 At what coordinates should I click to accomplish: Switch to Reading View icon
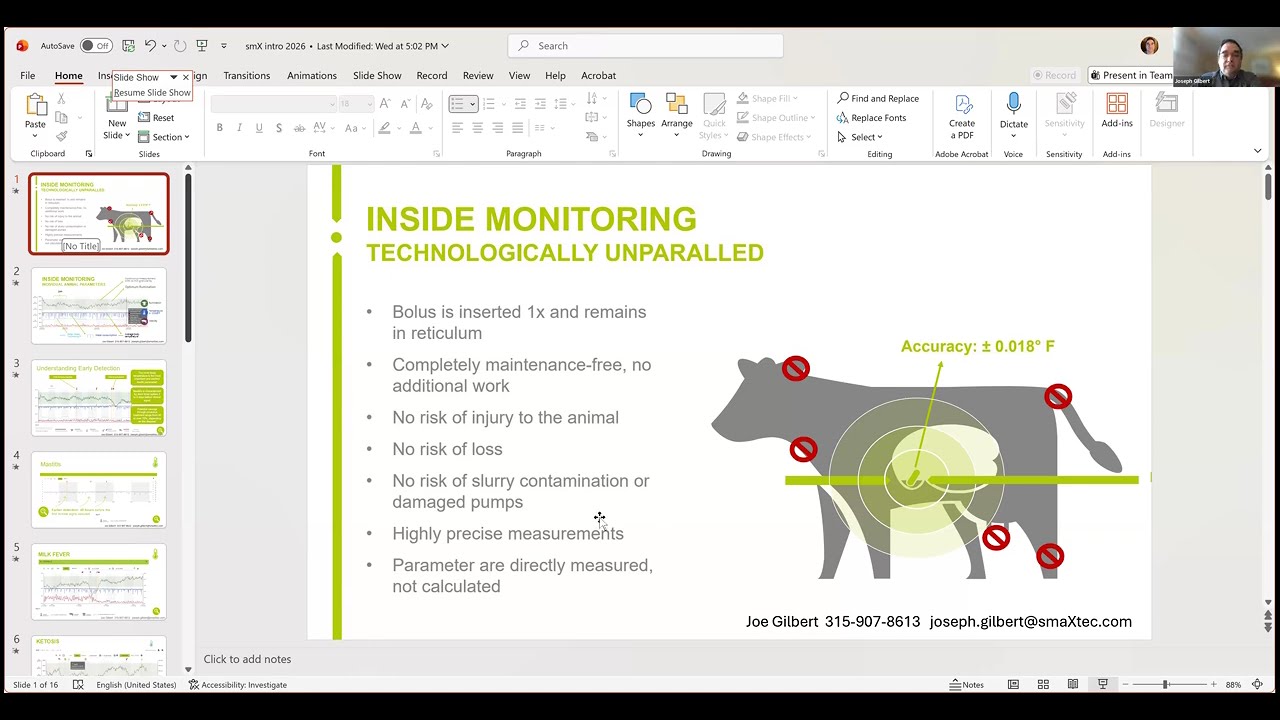click(x=1073, y=685)
